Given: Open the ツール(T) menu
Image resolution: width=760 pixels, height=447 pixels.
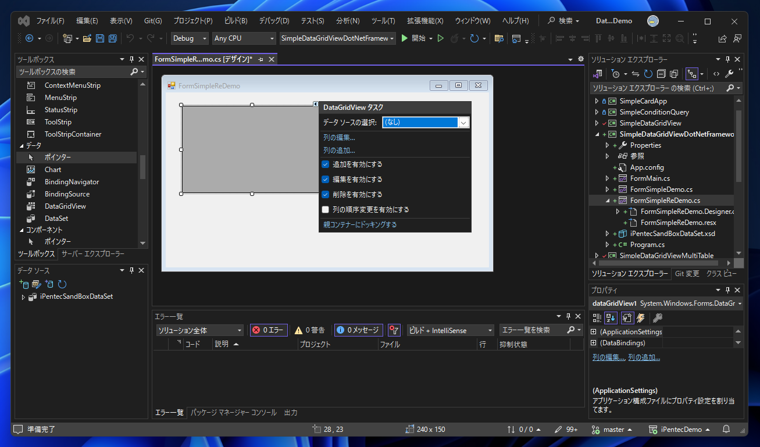Looking at the screenshot, I should coord(383,21).
